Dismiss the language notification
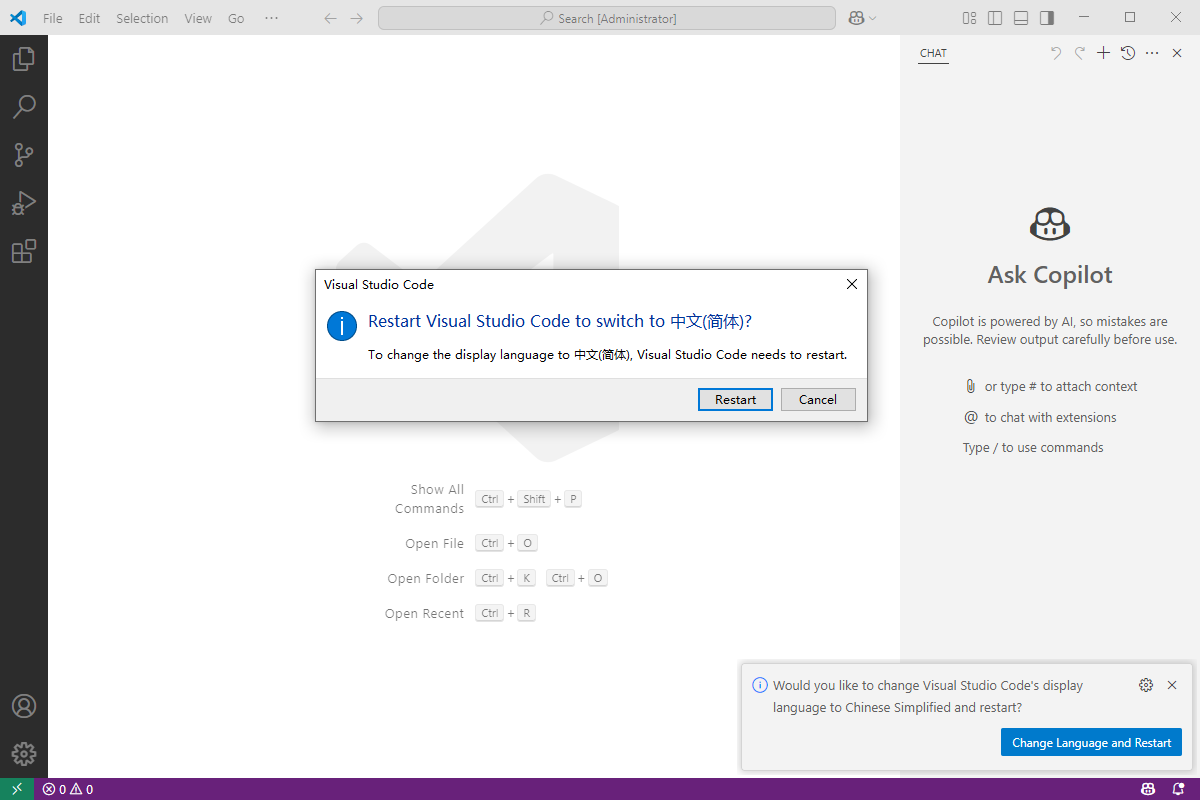The height and width of the screenshot is (800, 1200). [1172, 685]
